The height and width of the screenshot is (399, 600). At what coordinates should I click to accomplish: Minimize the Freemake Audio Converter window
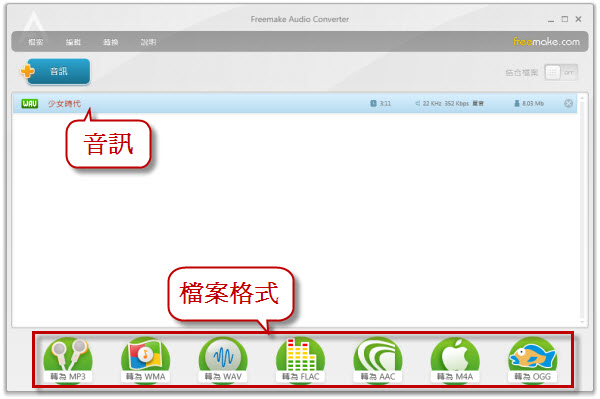(551, 20)
